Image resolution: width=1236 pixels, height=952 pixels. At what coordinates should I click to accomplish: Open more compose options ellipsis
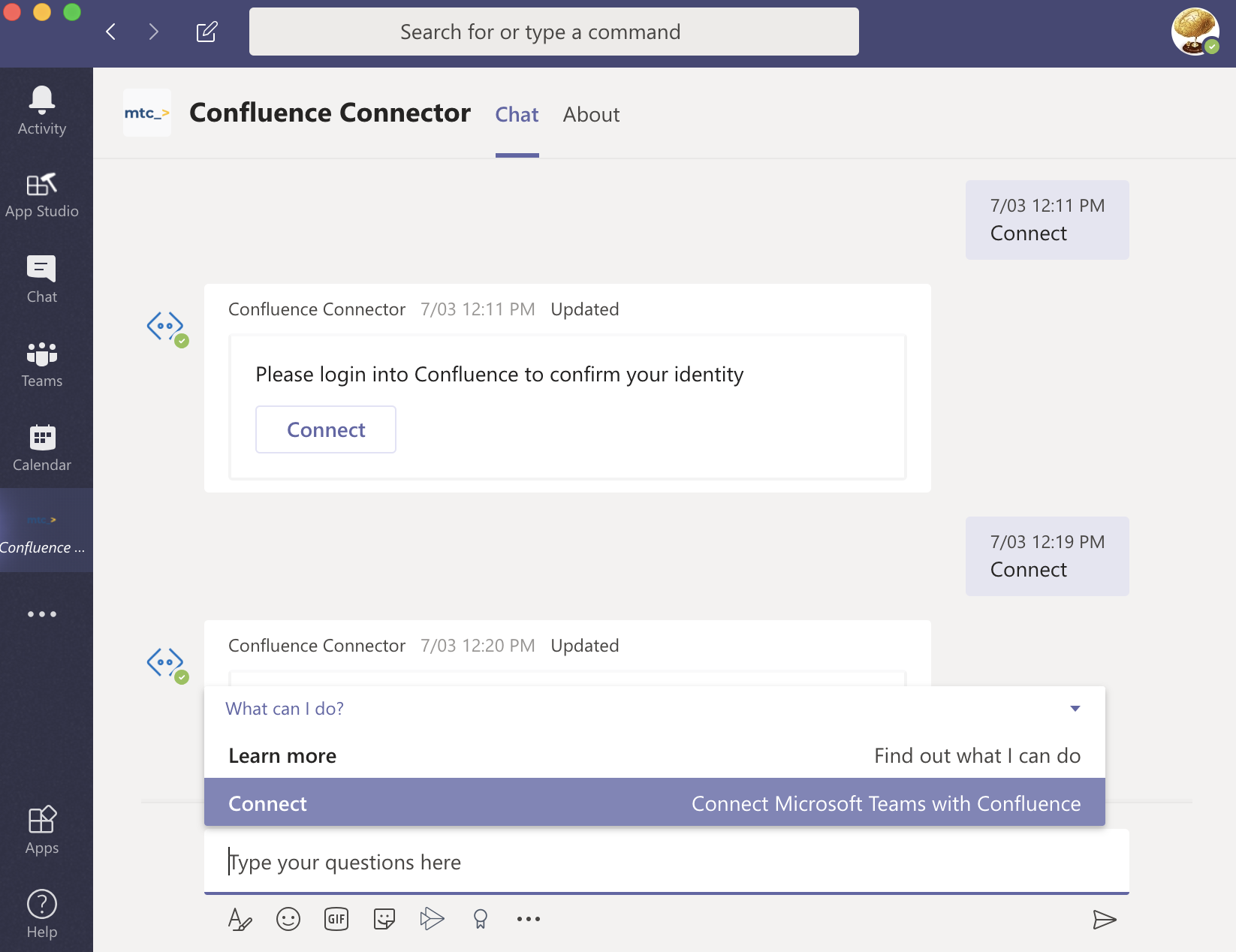coord(528,919)
